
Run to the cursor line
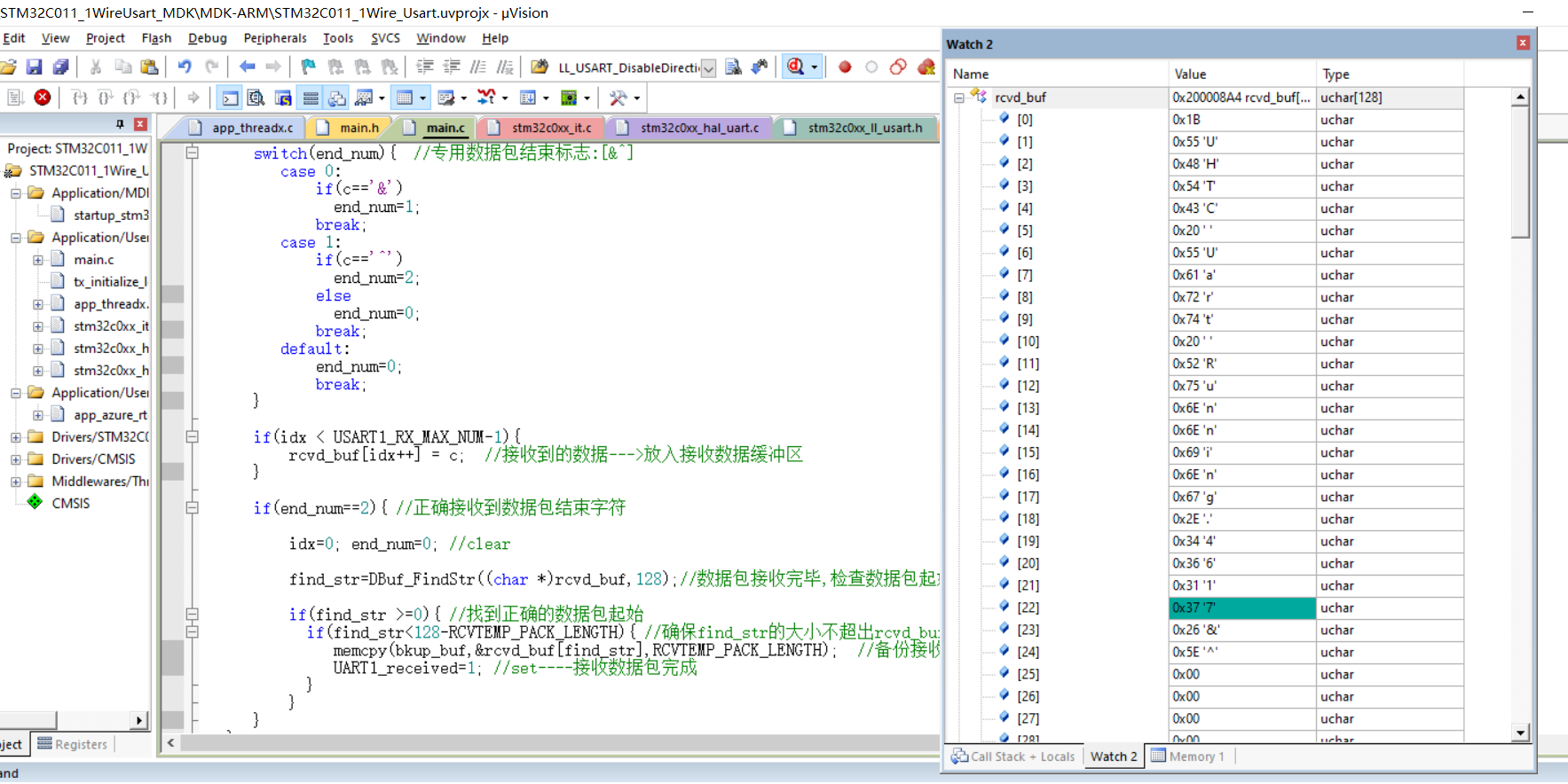[x=159, y=98]
